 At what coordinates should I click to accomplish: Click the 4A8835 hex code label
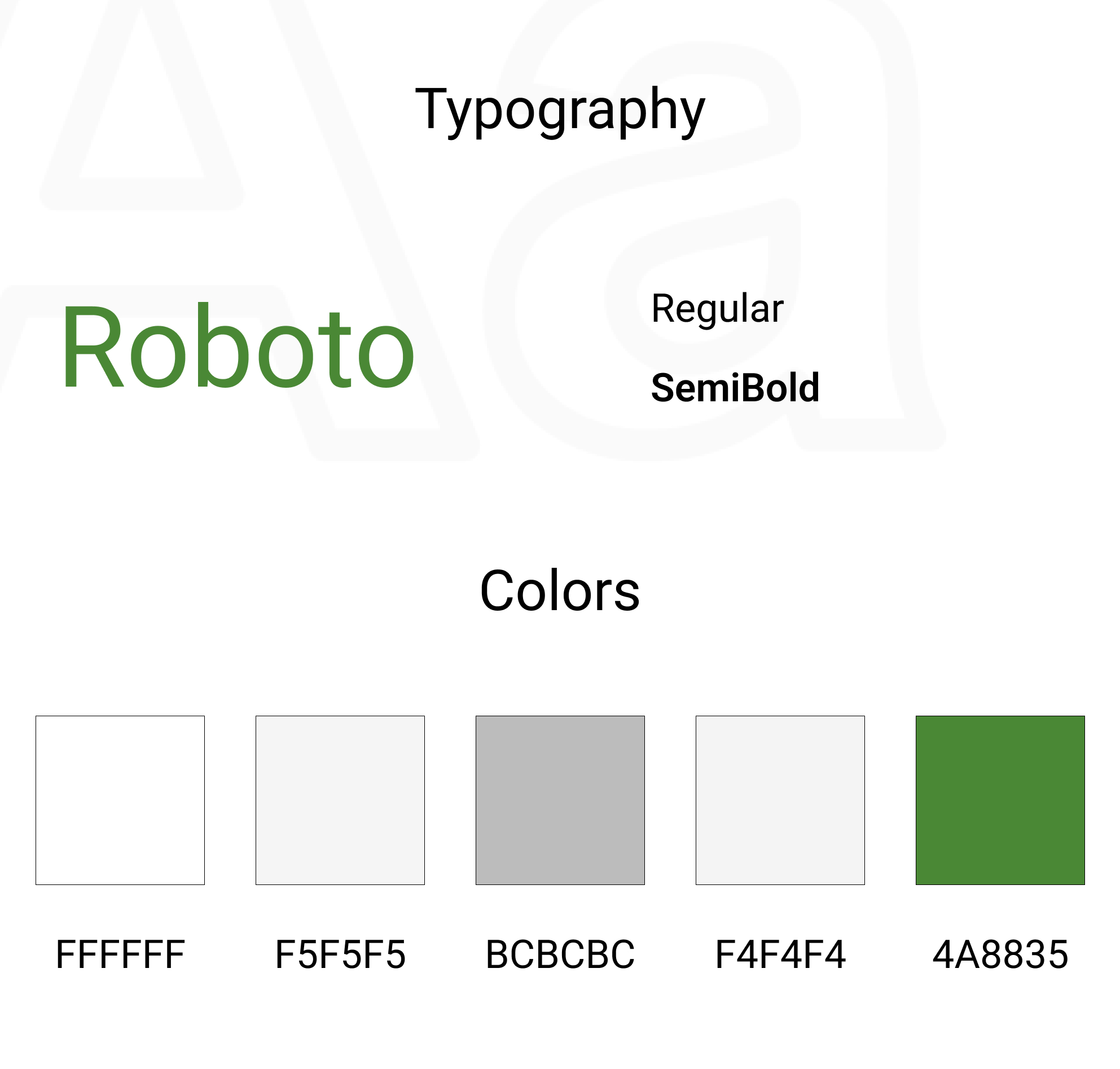pos(1000,954)
